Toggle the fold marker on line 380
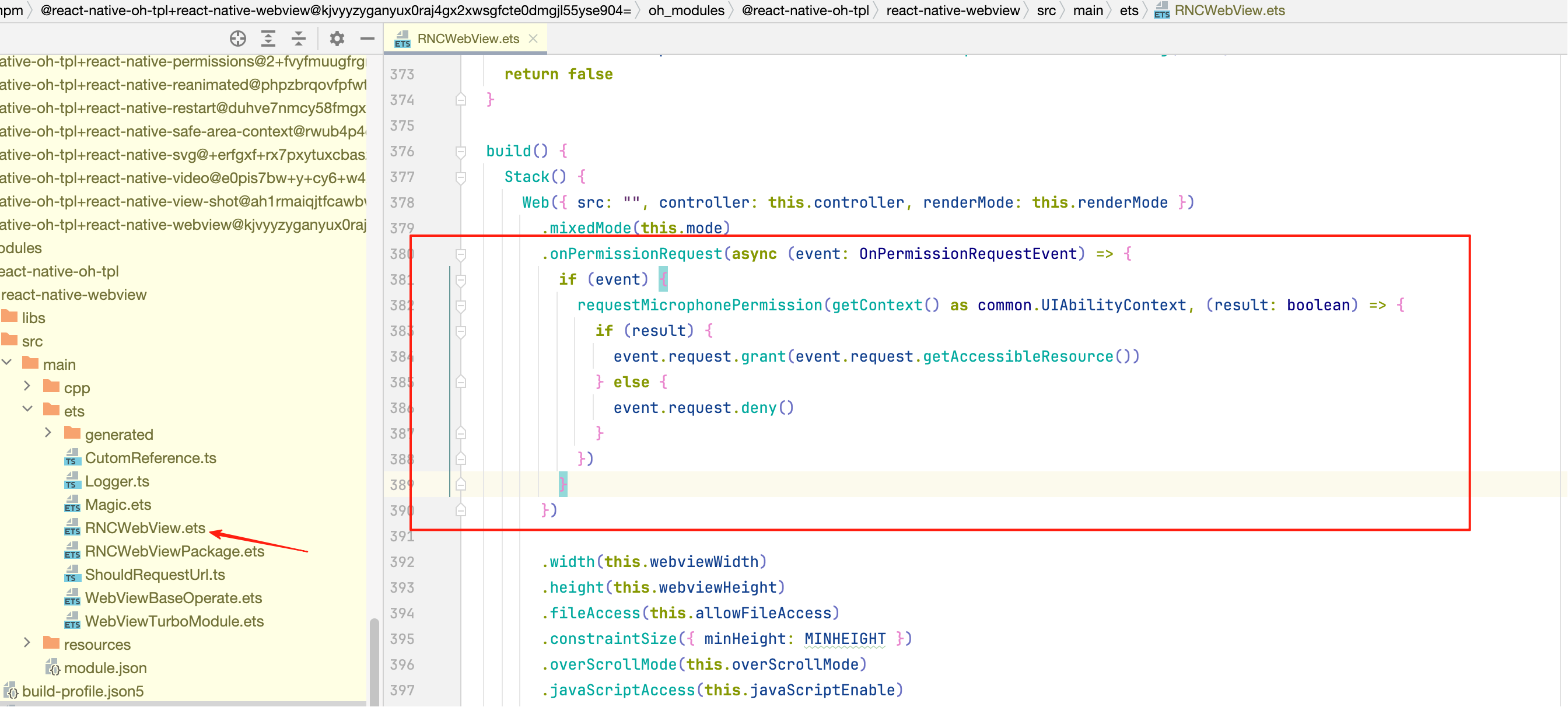This screenshot has height=707, width=1568. click(461, 254)
